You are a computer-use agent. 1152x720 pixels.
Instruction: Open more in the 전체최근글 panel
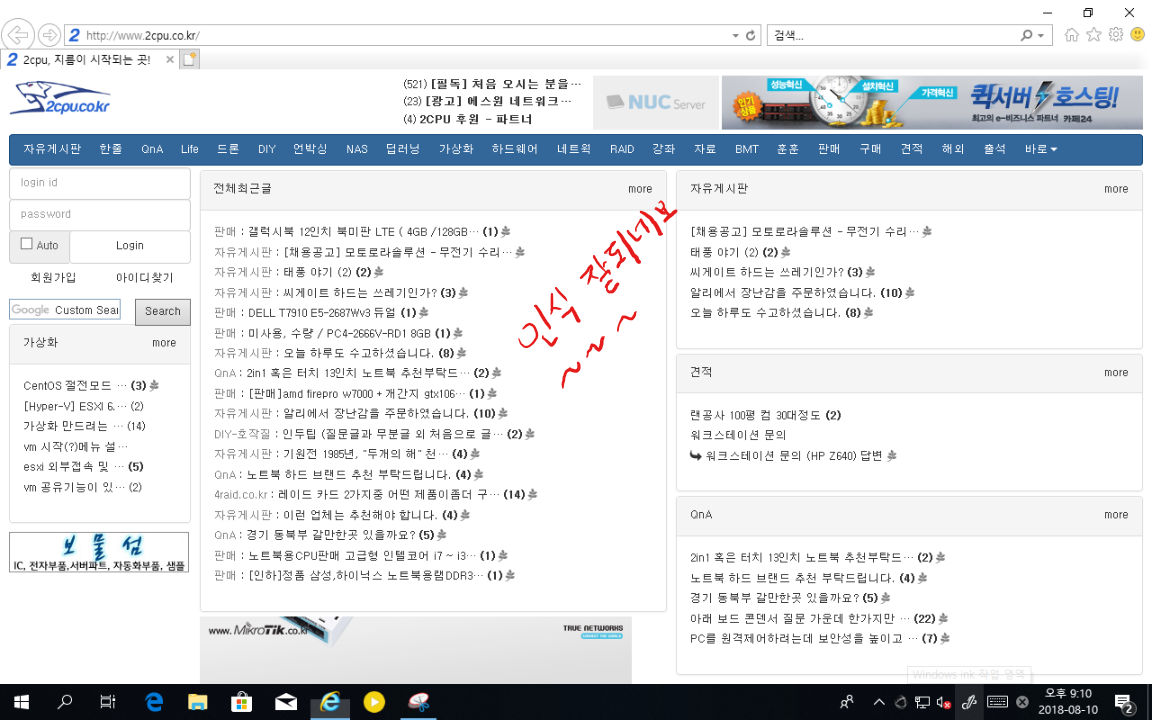640,189
